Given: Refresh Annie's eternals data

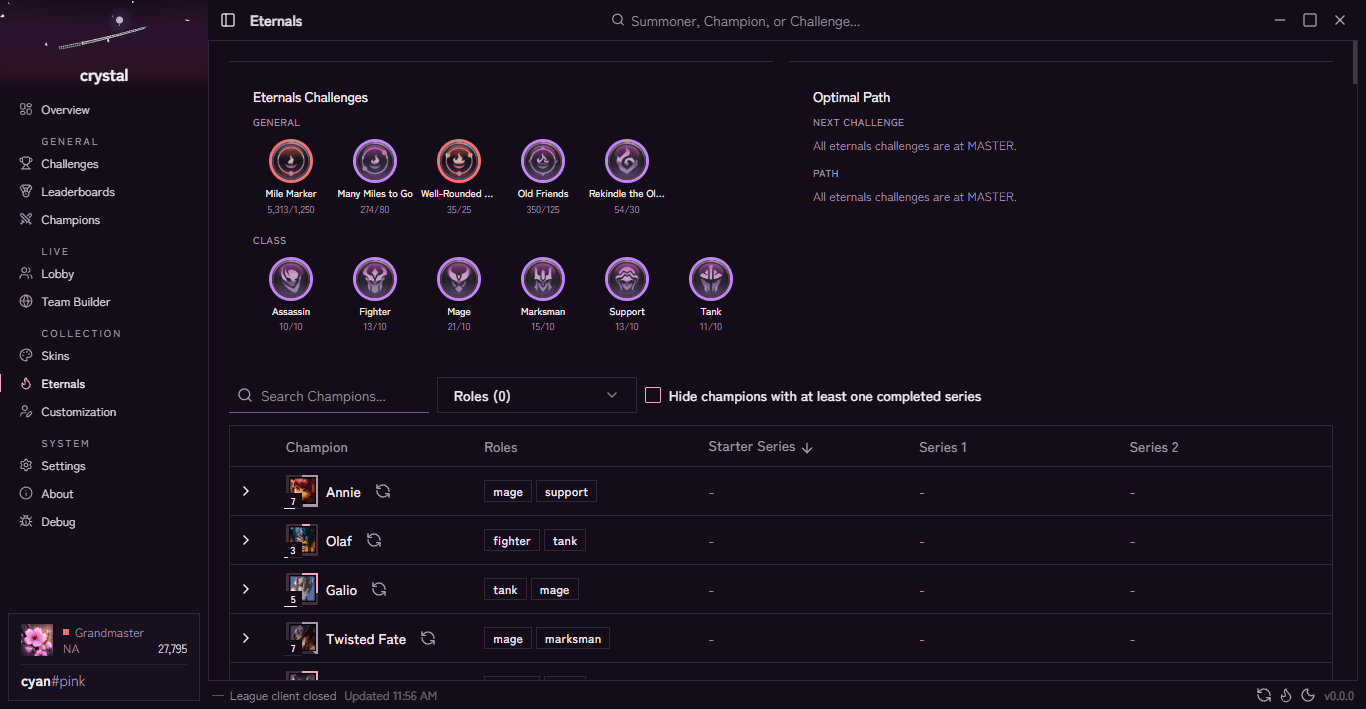Looking at the screenshot, I should tap(383, 491).
